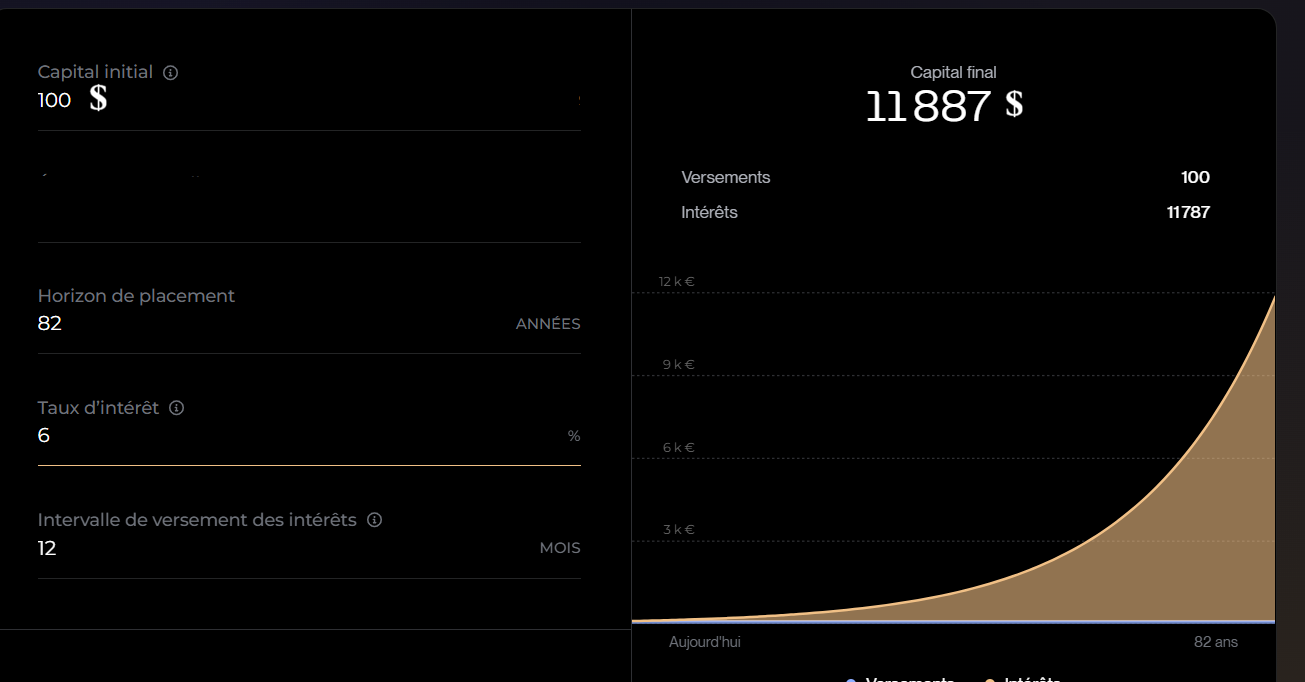Click info icon next to Intervalle de versement
This screenshot has height=682, width=1305.
pyautogui.click(x=375, y=520)
